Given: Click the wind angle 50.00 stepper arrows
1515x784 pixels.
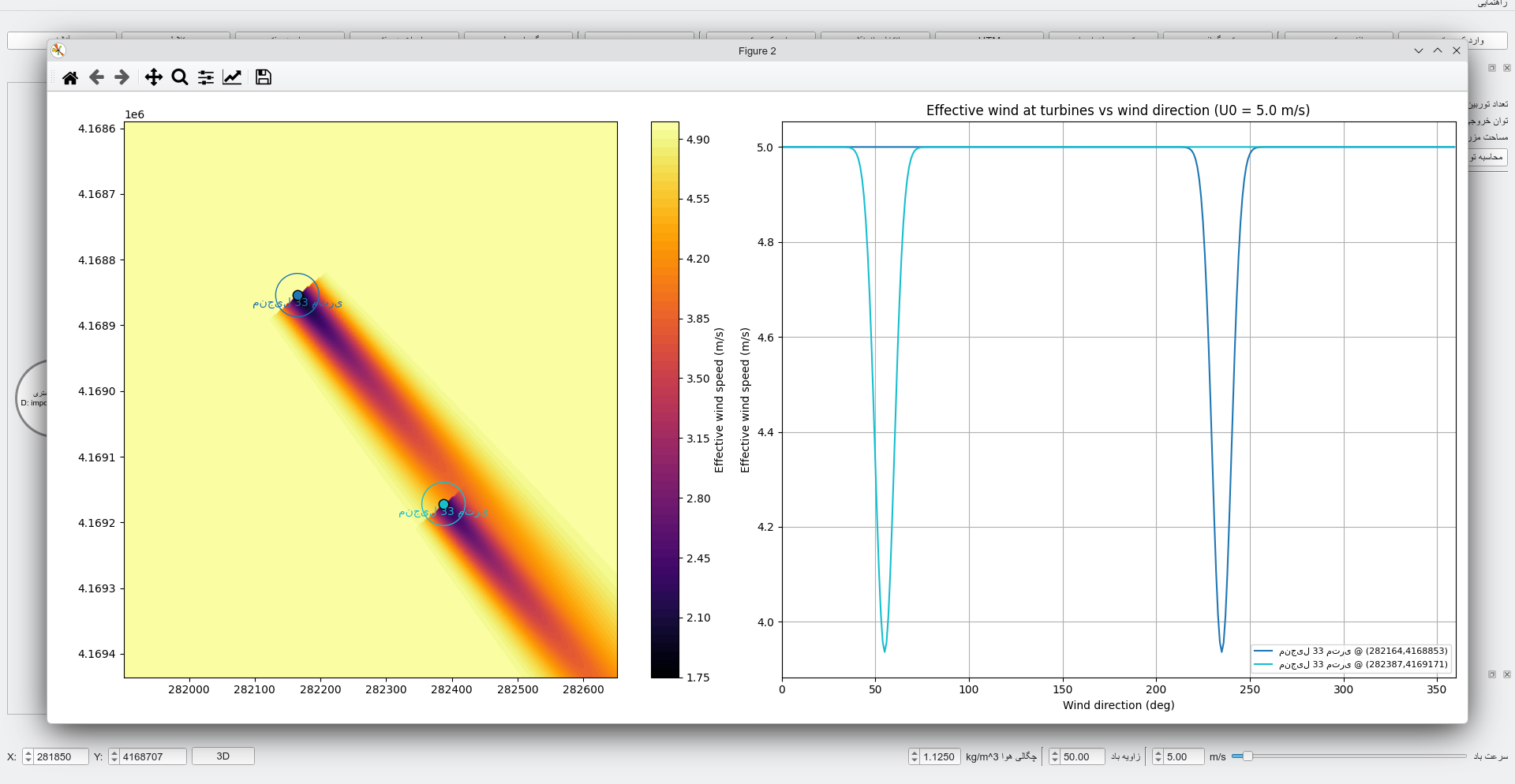Looking at the screenshot, I should (1055, 756).
